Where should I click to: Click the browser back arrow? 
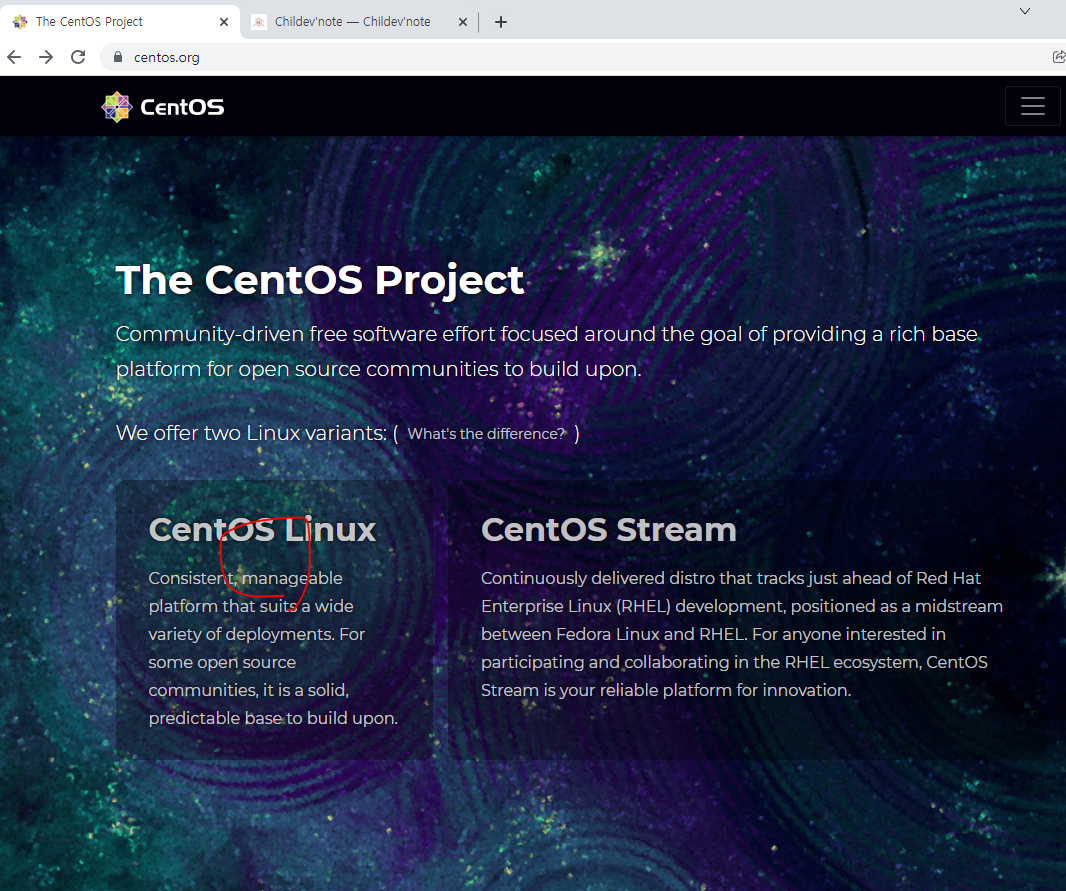(13, 57)
